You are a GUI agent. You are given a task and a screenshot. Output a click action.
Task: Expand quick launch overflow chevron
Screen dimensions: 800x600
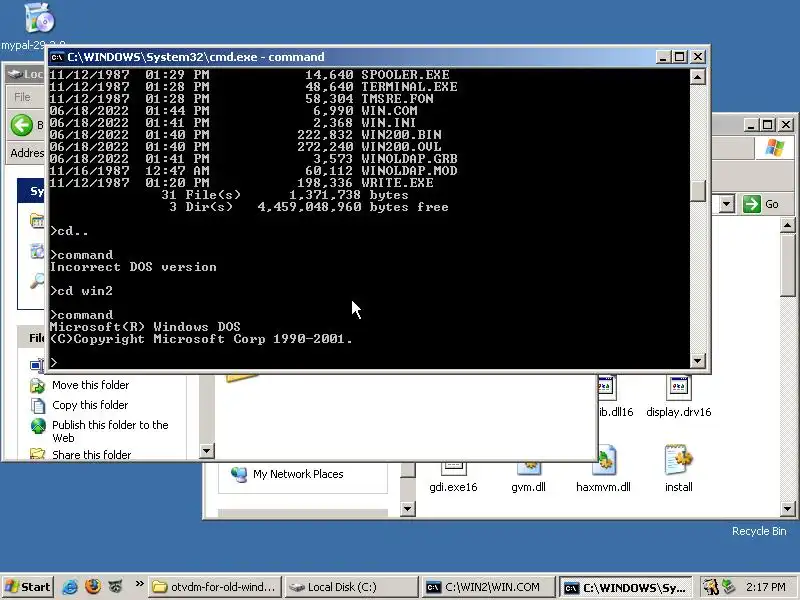(139, 583)
